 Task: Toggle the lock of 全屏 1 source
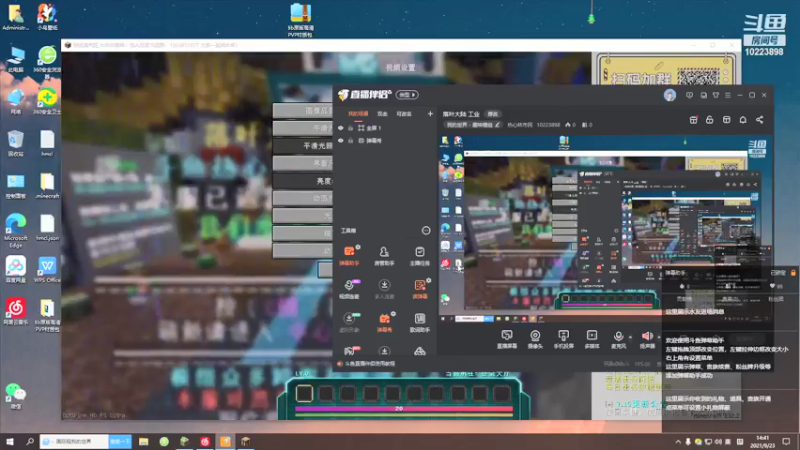pyautogui.click(x=351, y=128)
